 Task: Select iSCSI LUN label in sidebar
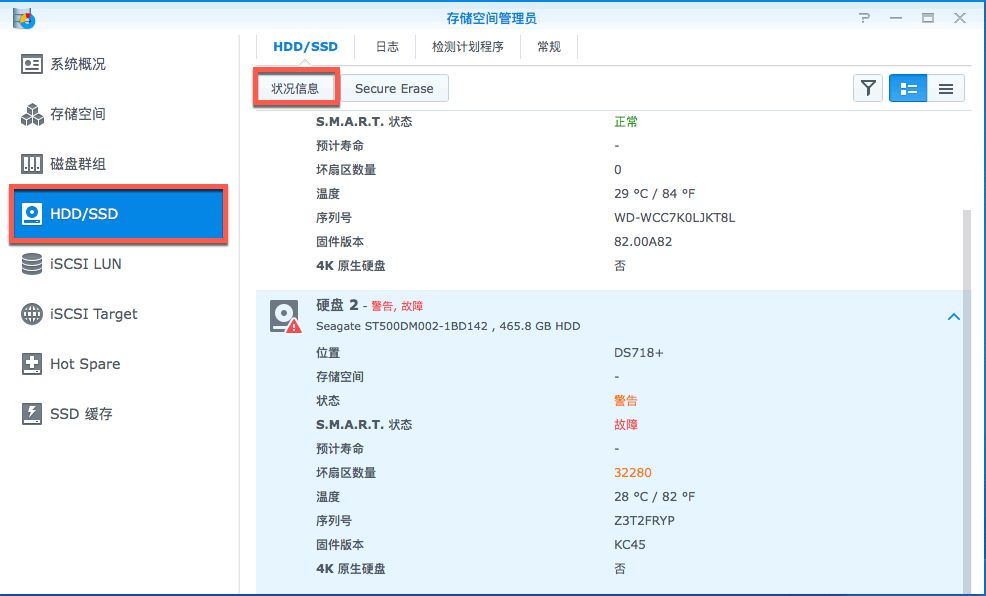(x=86, y=264)
